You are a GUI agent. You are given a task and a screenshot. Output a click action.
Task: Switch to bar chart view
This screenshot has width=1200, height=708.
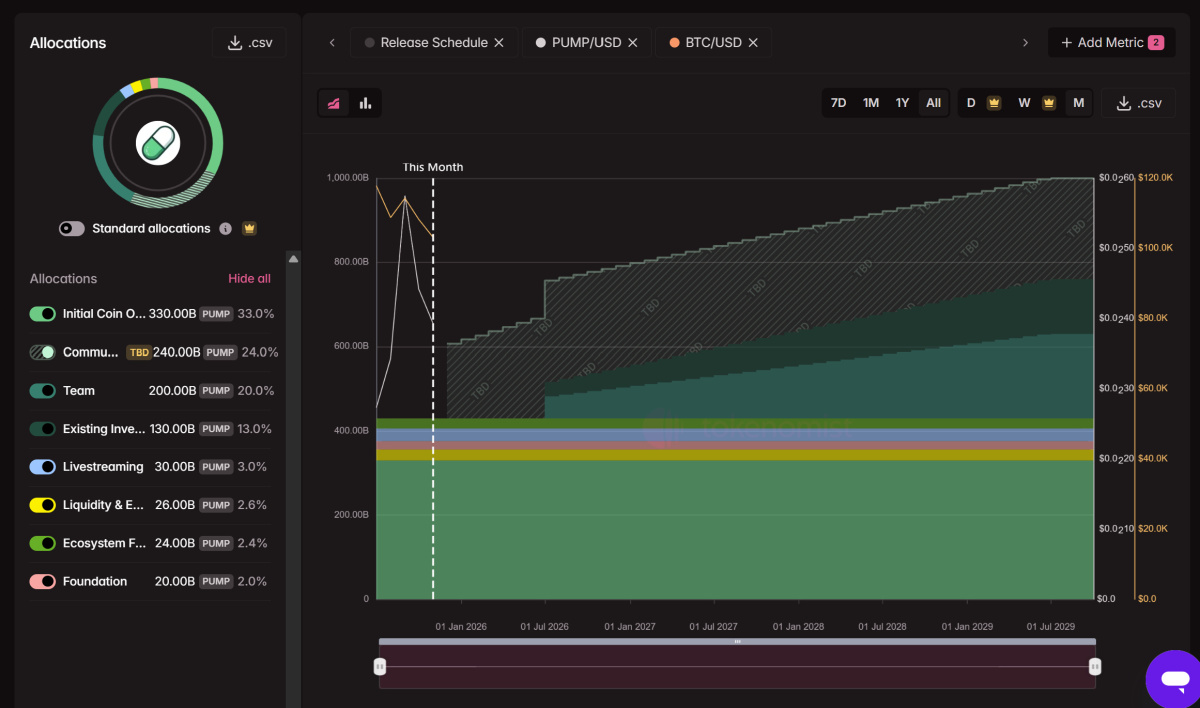tap(365, 103)
